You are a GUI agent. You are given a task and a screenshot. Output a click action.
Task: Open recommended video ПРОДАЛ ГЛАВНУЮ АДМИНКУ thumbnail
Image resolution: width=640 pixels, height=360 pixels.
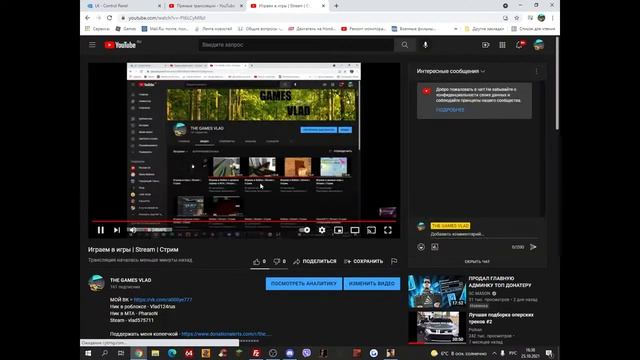[437, 291]
